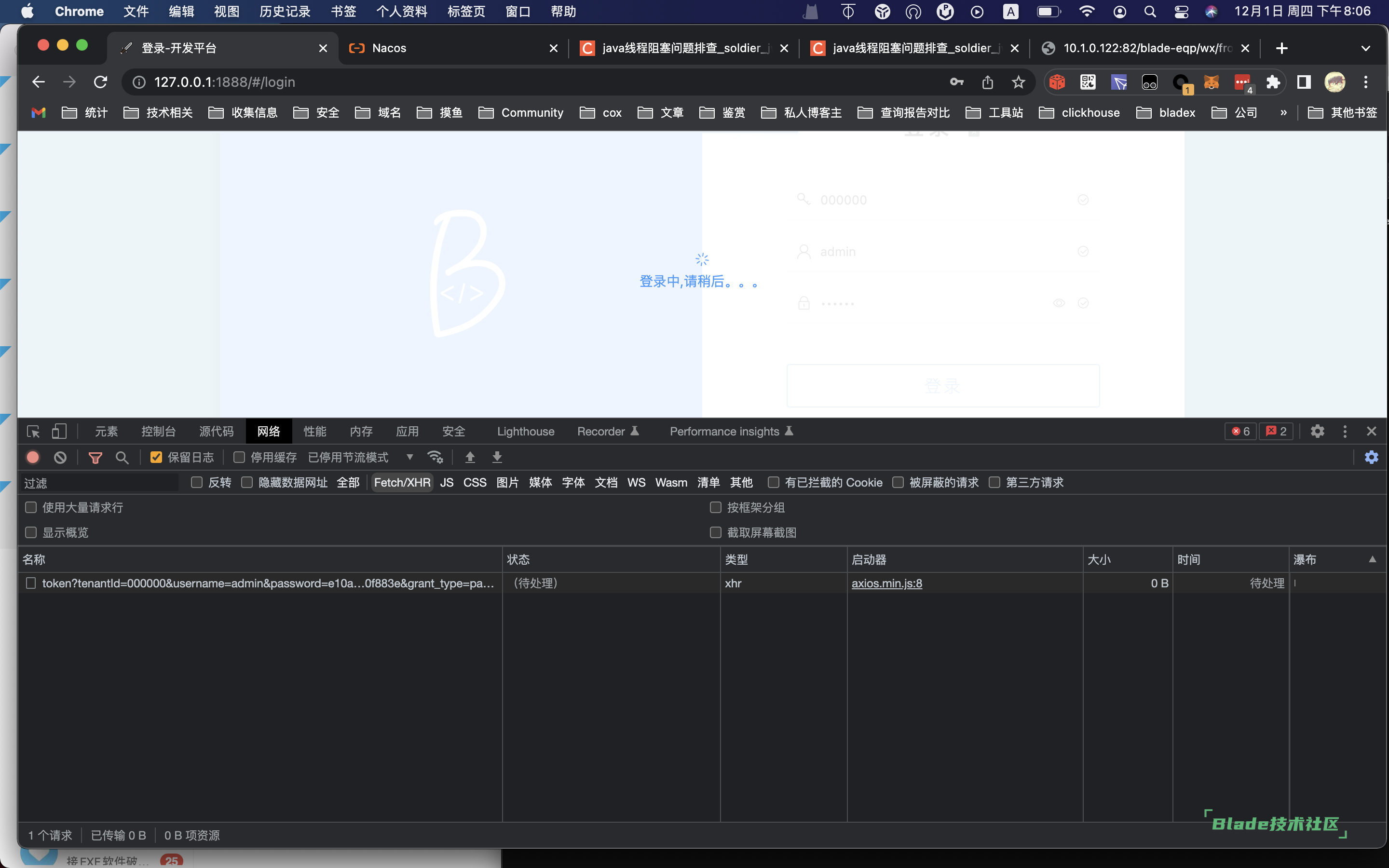Select the Fetch/XHR filter type
Image resolution: width=1389 pixels, height=868 pixels.
(x=402, y=482)
